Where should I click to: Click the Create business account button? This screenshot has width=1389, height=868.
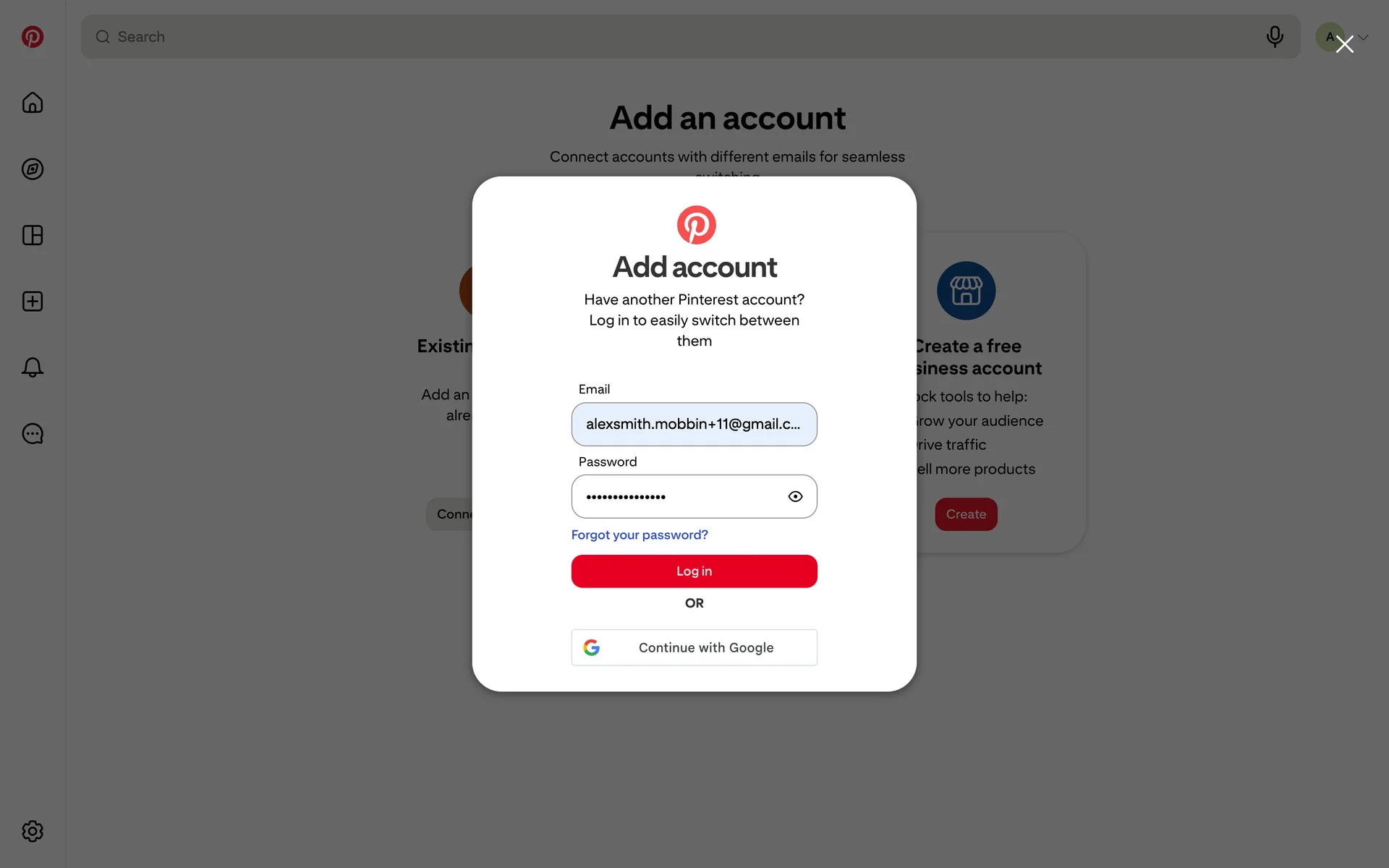966,514
